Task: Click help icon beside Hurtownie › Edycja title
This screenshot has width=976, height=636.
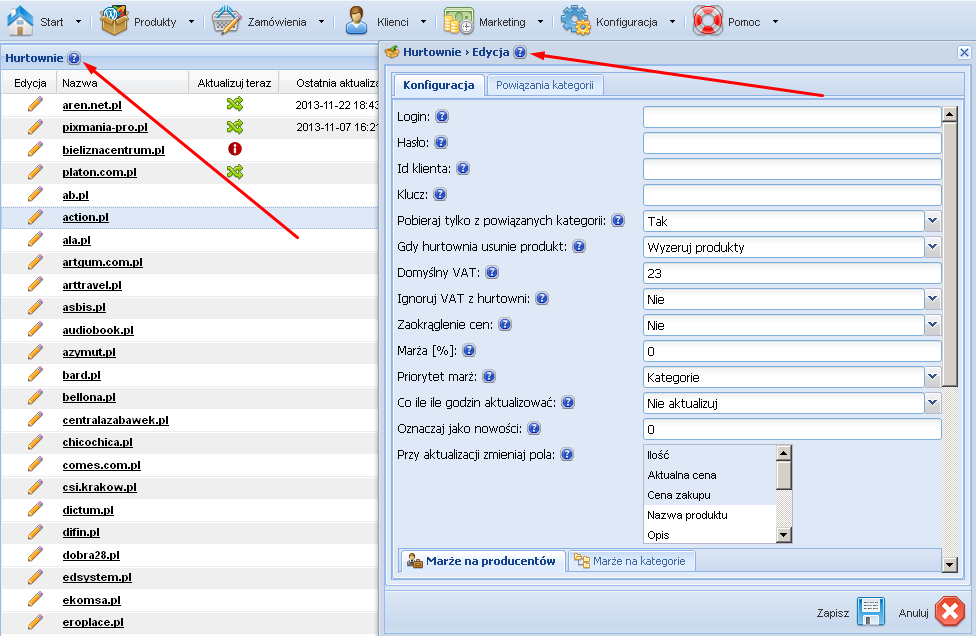Action: (x=520, y=52)
